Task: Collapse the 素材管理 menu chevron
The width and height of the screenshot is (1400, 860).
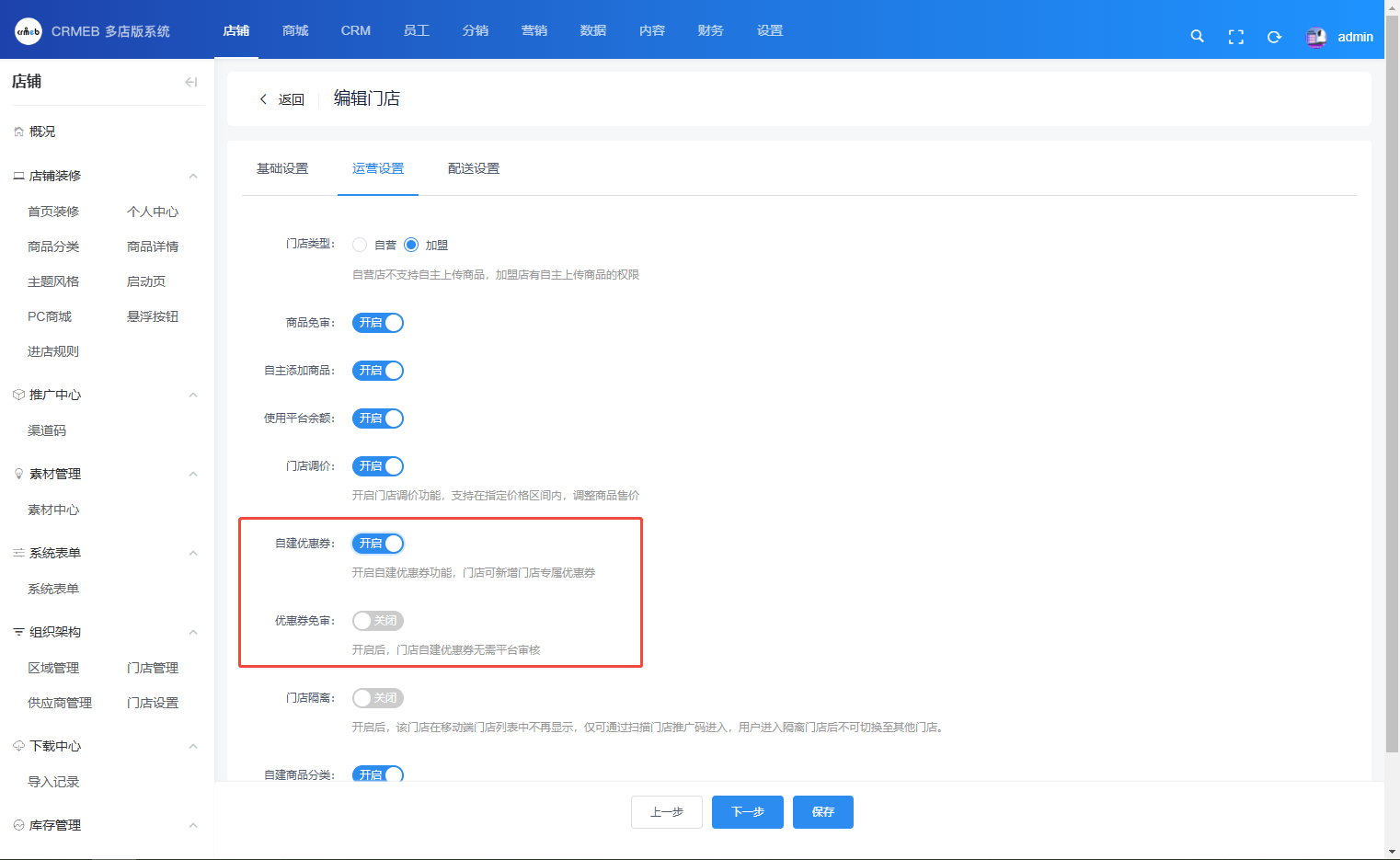Action: 193,474
